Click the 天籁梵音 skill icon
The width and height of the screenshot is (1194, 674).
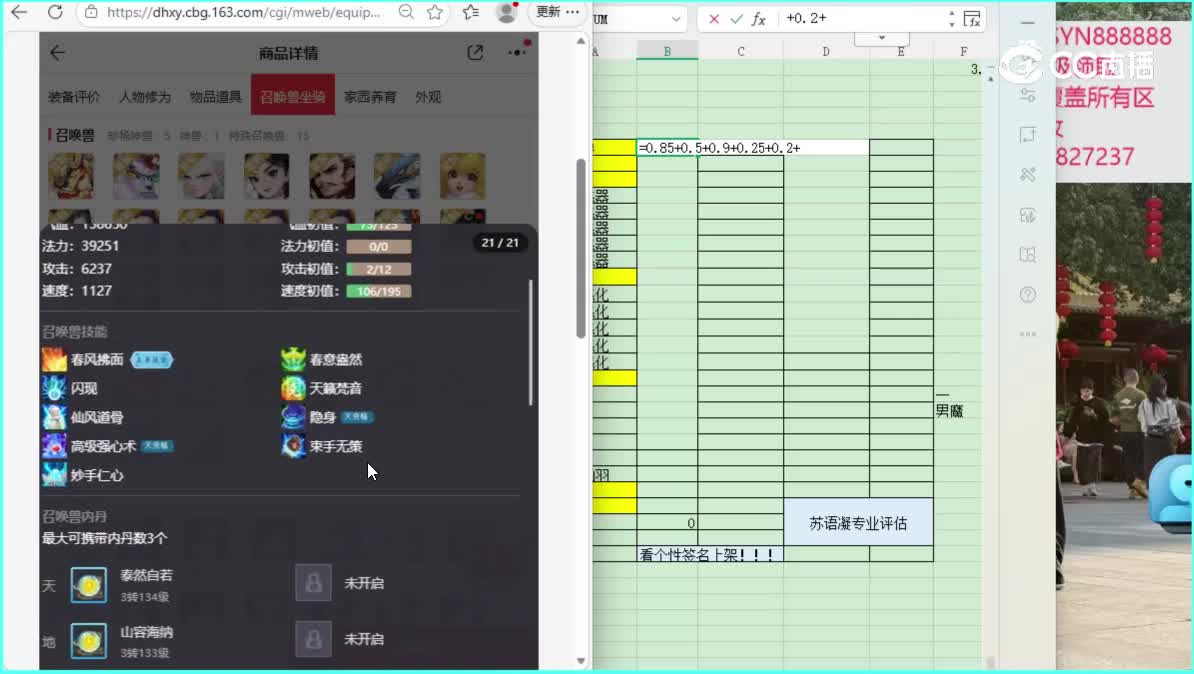click(x=293, y=389)
